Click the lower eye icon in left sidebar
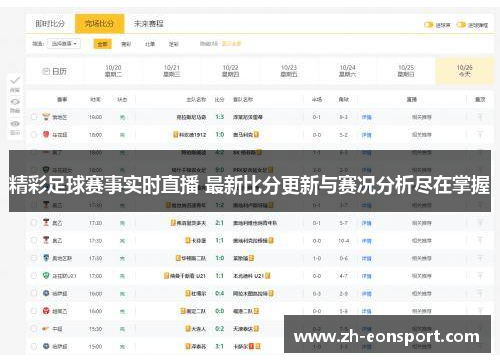This screenshot has width=500, height=362. pyautogui.click(x=15, y=124)
